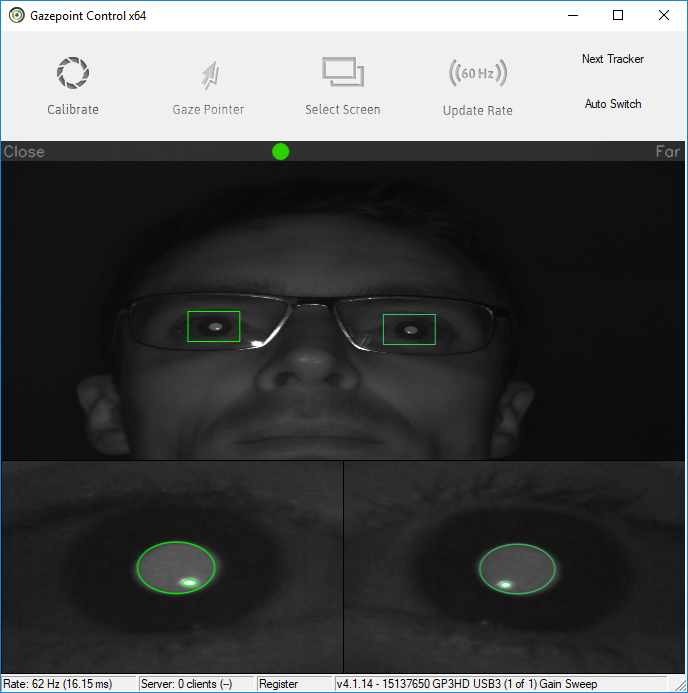The height and width of the screenshot is (693, 688).
Task: Click the Gaze Pointer label
Action: 208,110
